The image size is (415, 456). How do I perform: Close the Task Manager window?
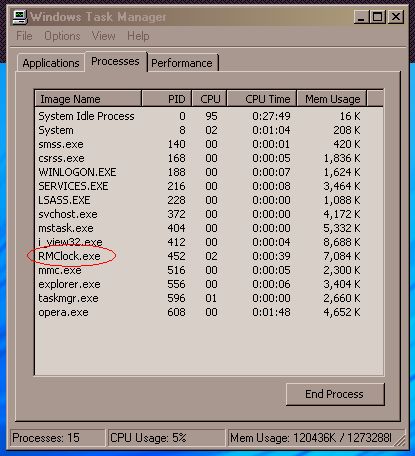click(x=396, y=17)
